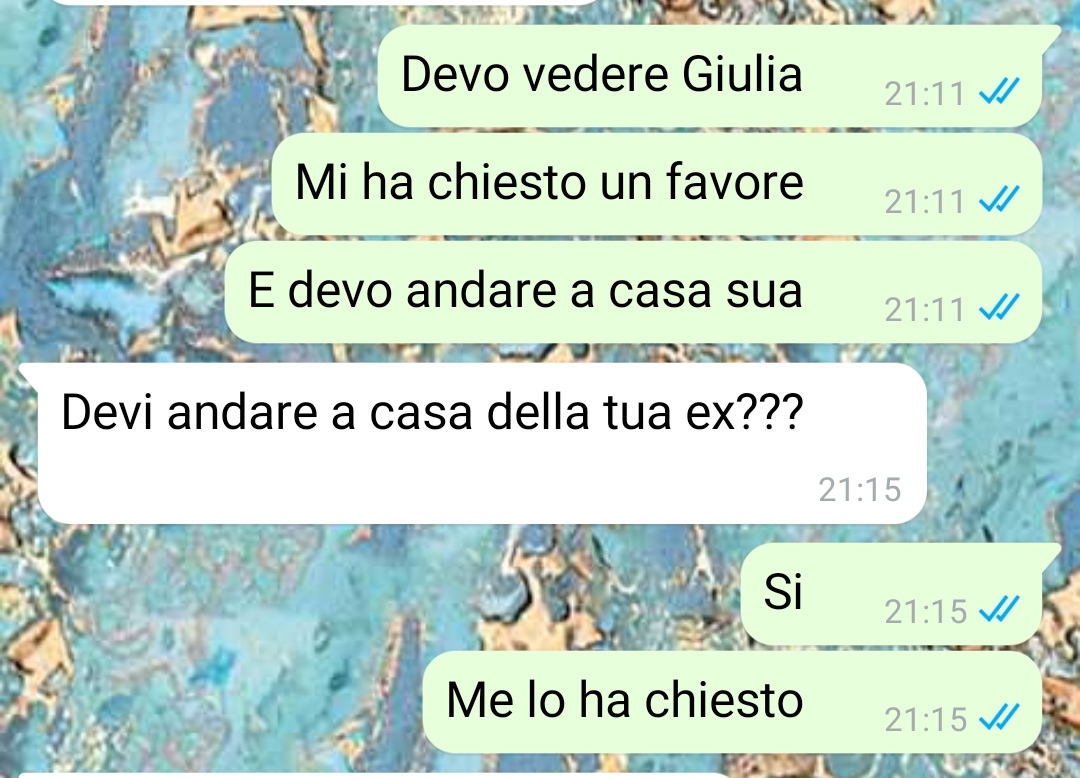Tap the read receipt ticks on "Me lo ha chiesto"
Screen dimensions: 1080x778
[999, 717]
